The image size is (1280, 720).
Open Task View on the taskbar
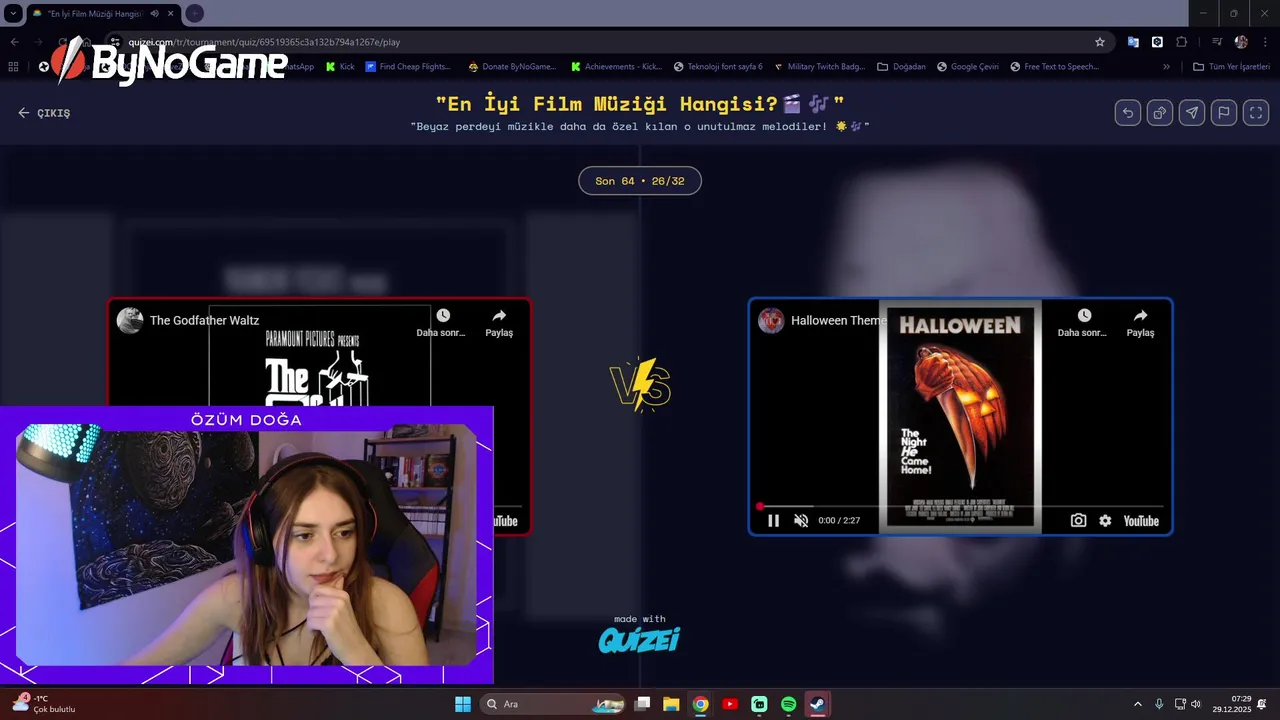643,704
